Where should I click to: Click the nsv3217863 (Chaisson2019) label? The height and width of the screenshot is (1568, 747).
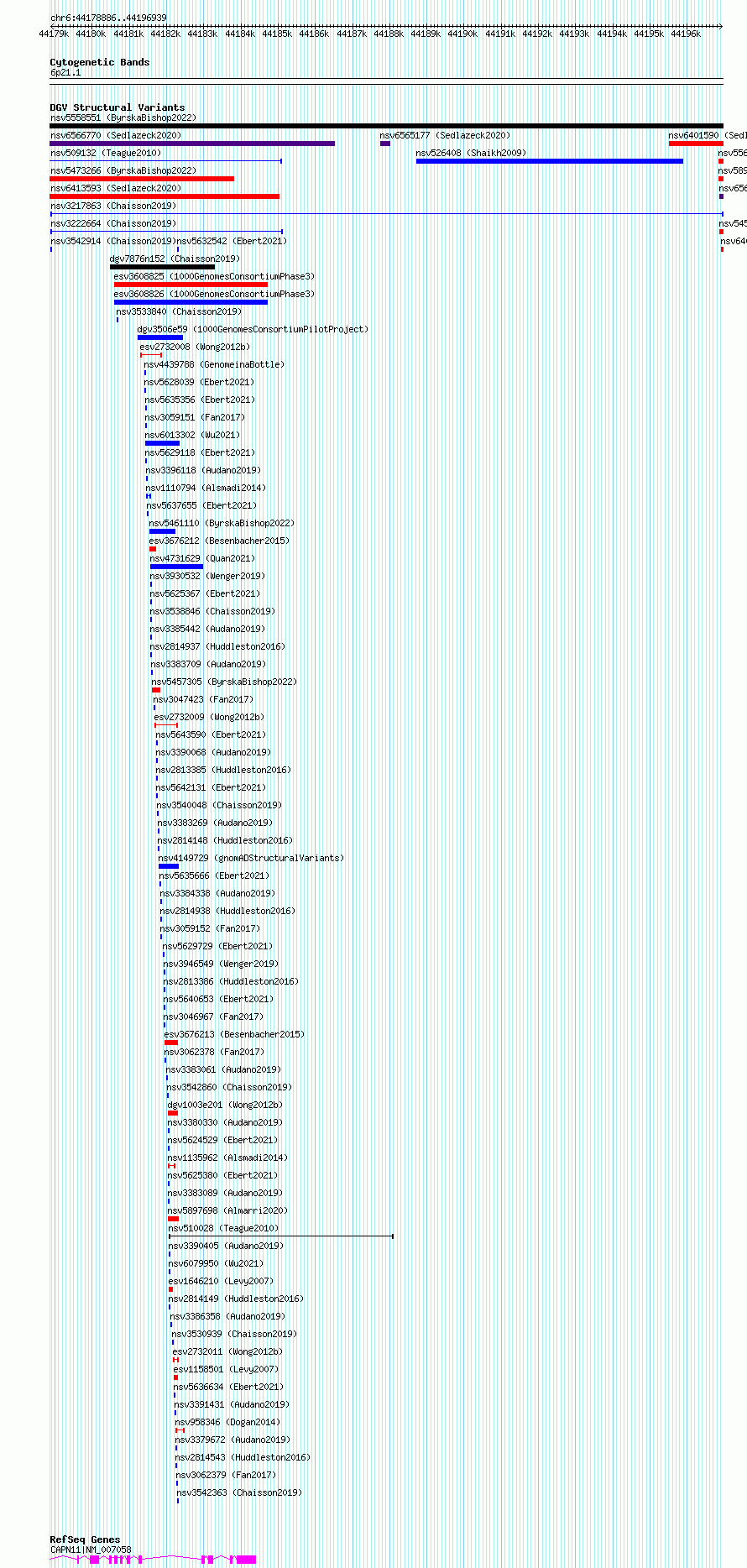coord(113,206)
